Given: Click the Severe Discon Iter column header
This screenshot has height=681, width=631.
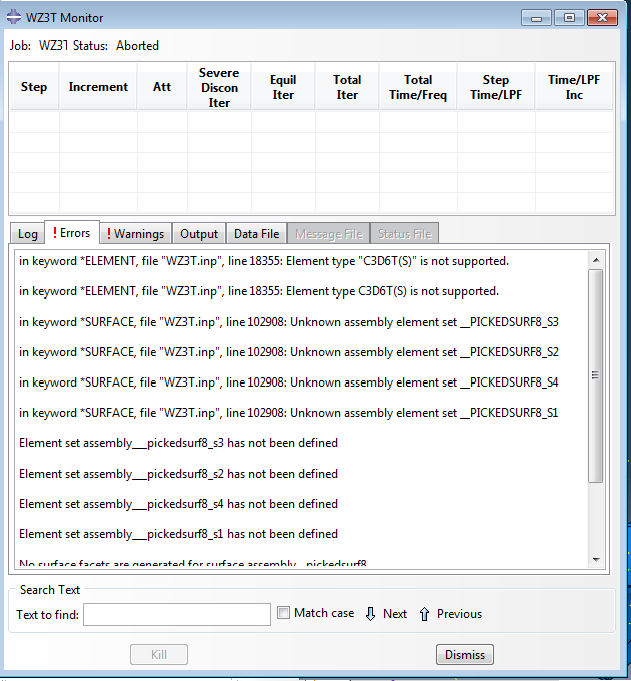Looking at the screenshot, I should pyautogui.click(x=219, y=87).
